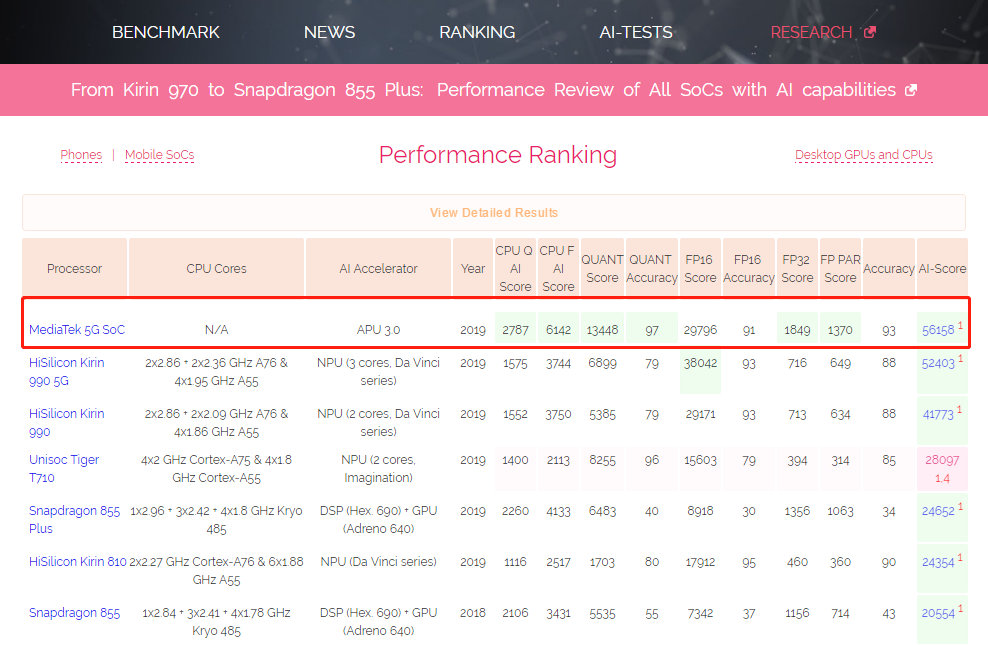The width and height of the screenshot is (988, 645).
Task: Open HiSilicon Kirin 810 link
Action: 78,561
